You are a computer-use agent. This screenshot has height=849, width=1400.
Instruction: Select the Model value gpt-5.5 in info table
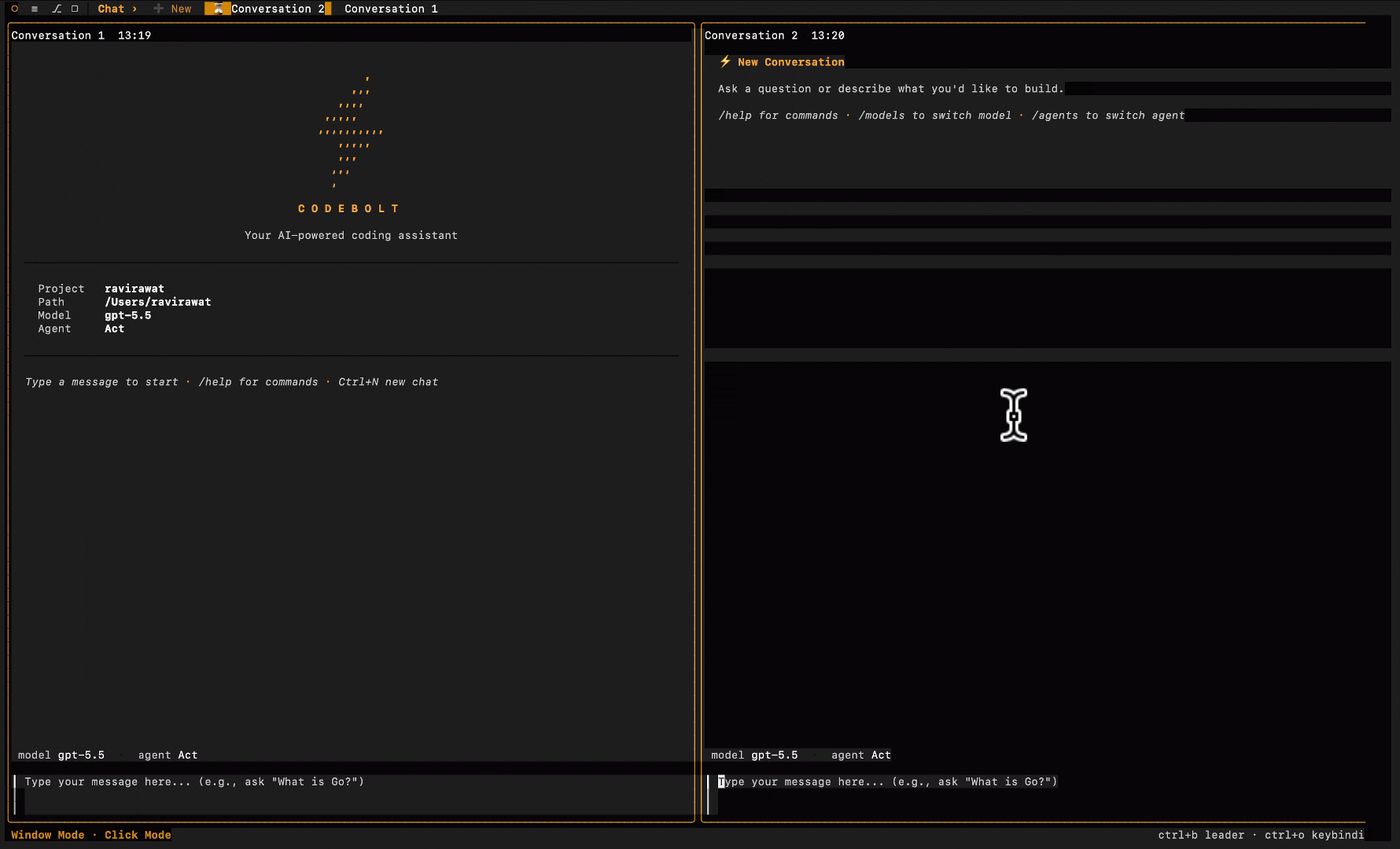click(128, 315)
